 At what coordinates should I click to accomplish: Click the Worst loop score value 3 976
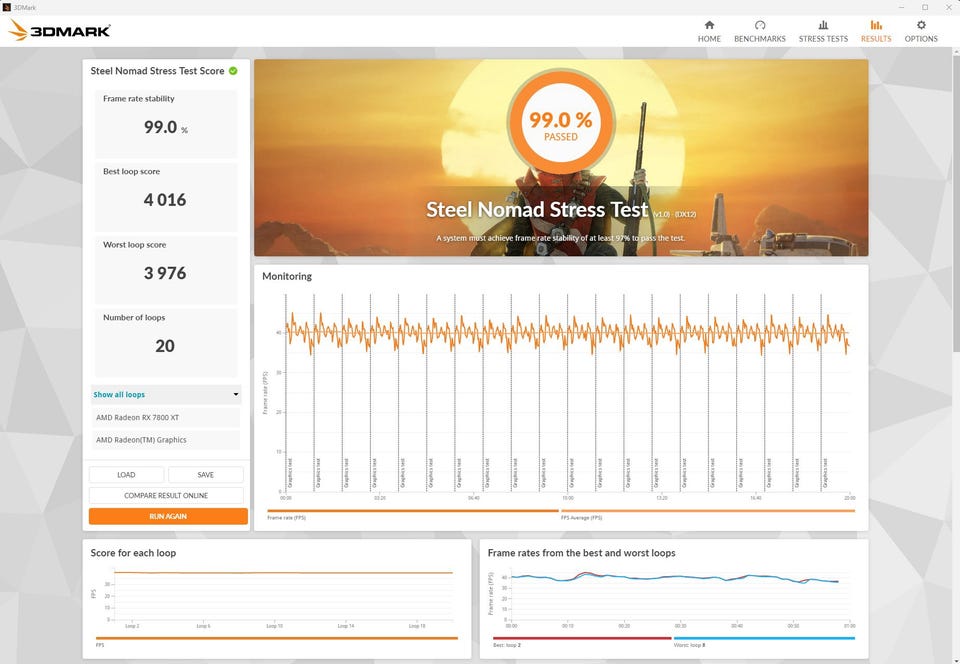pyautogui.click(x=165, y=273)
